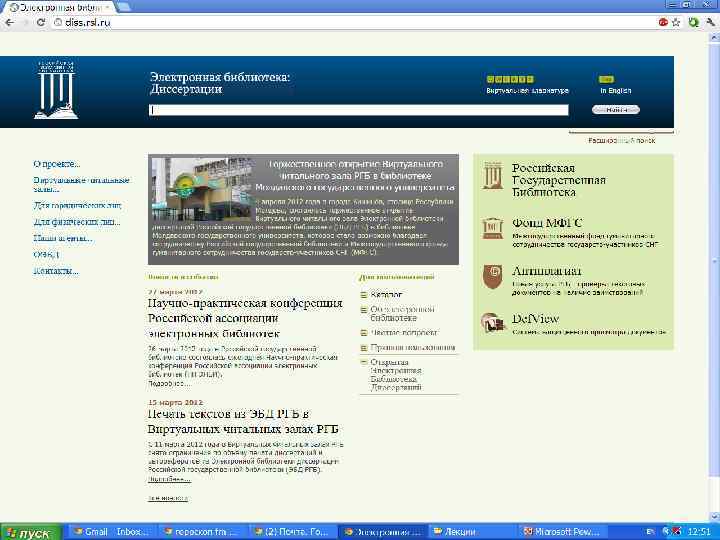Image resolution: width=720 pixels, height=540 pixels.
Task: Open the Контакты sidebar link
Action: [56, 271]
